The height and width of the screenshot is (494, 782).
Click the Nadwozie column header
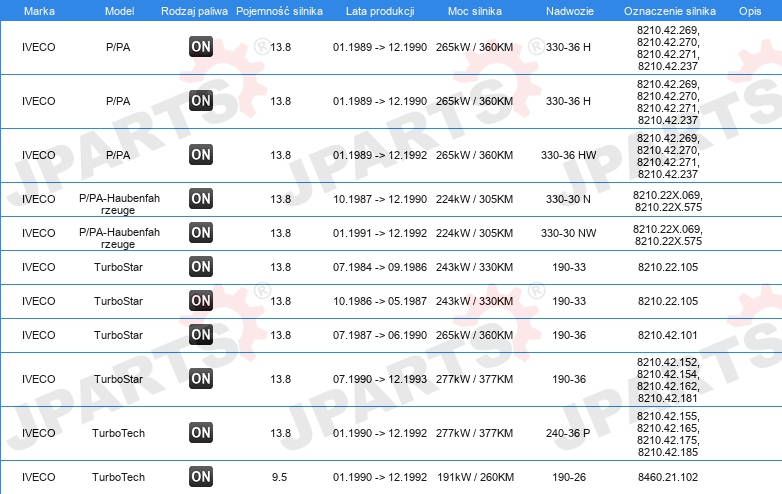click(x=570, y=11)
